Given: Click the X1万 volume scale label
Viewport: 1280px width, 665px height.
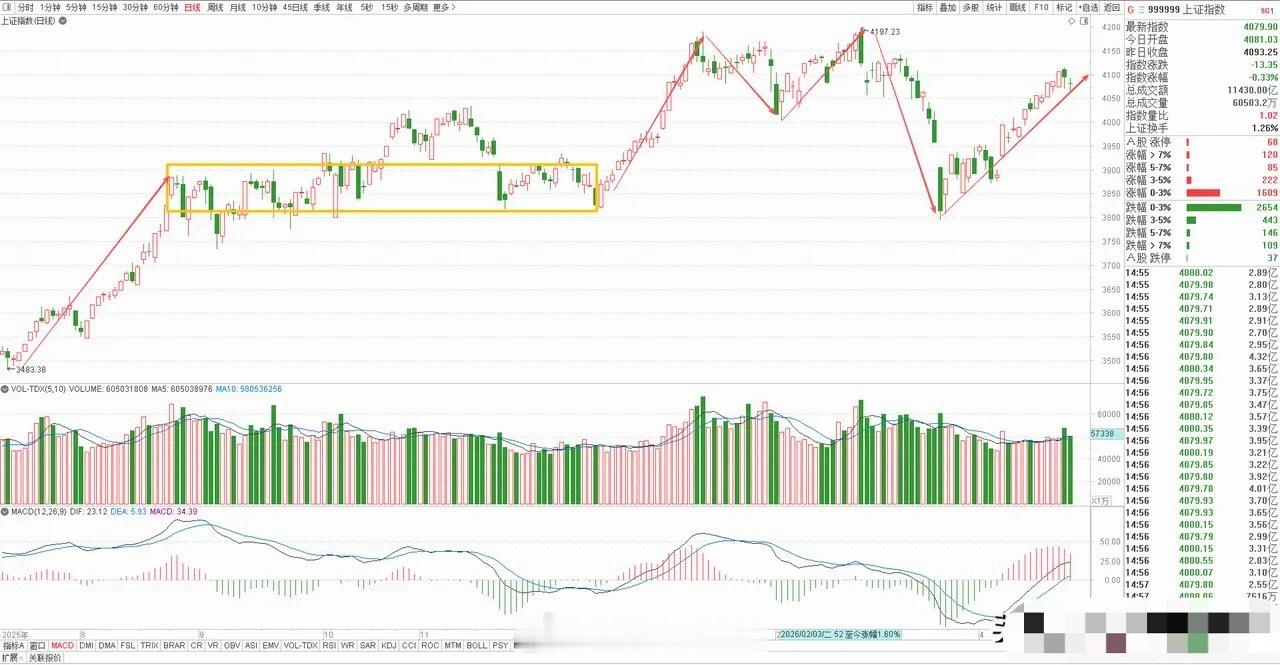Looking at the screenshot, I should (x=1099, y=500).
